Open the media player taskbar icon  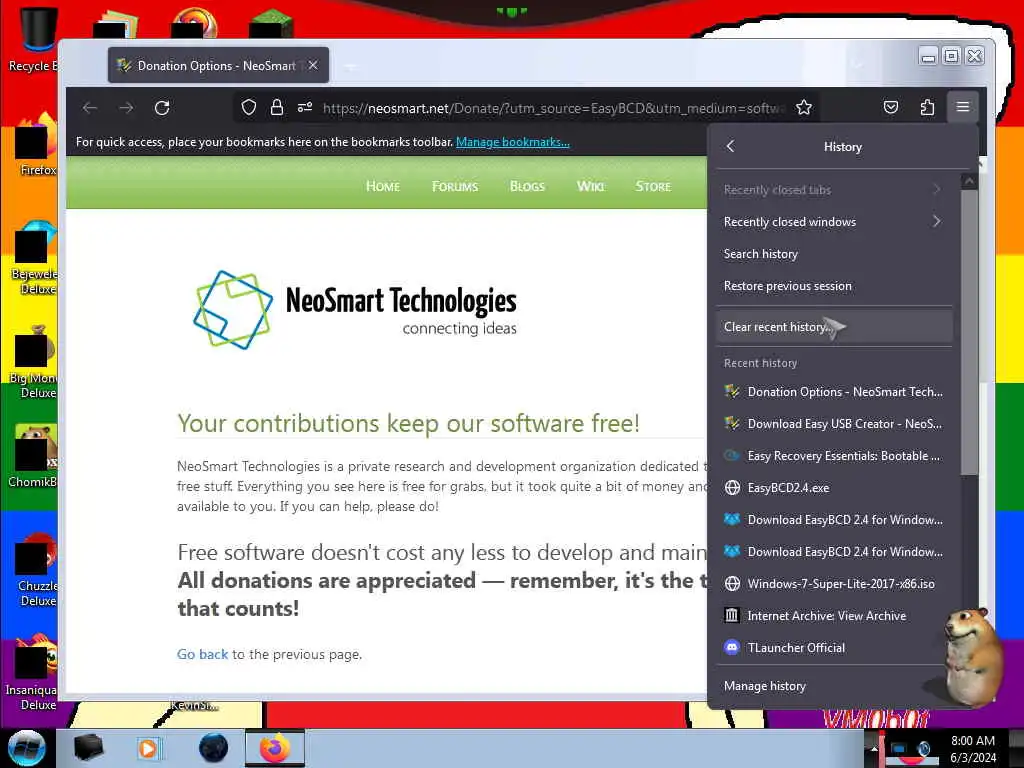pyautogui.click(x=148, y=748)
